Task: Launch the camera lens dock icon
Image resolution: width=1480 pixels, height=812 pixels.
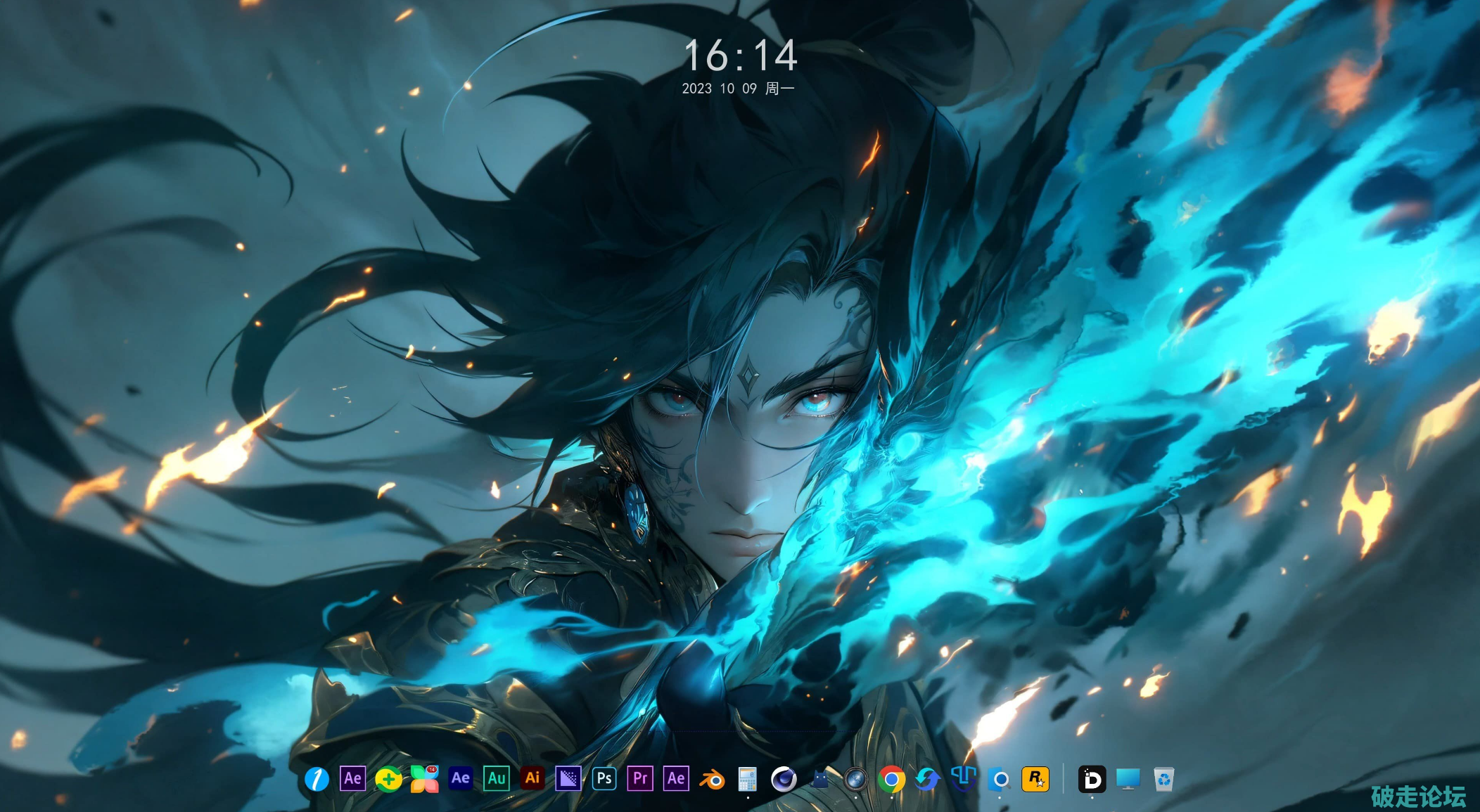Action: pos(855,779)
